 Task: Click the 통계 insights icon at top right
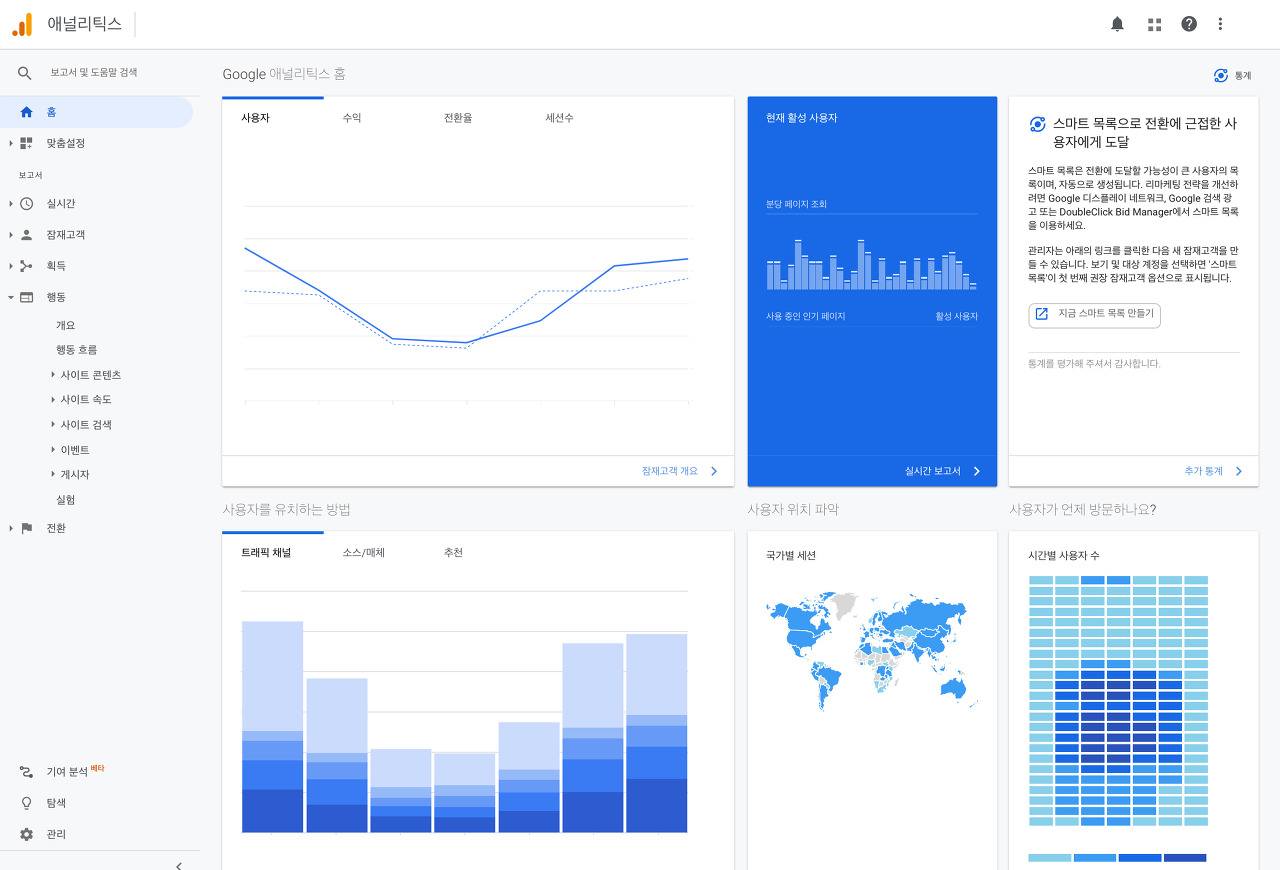coord(1220,75)
